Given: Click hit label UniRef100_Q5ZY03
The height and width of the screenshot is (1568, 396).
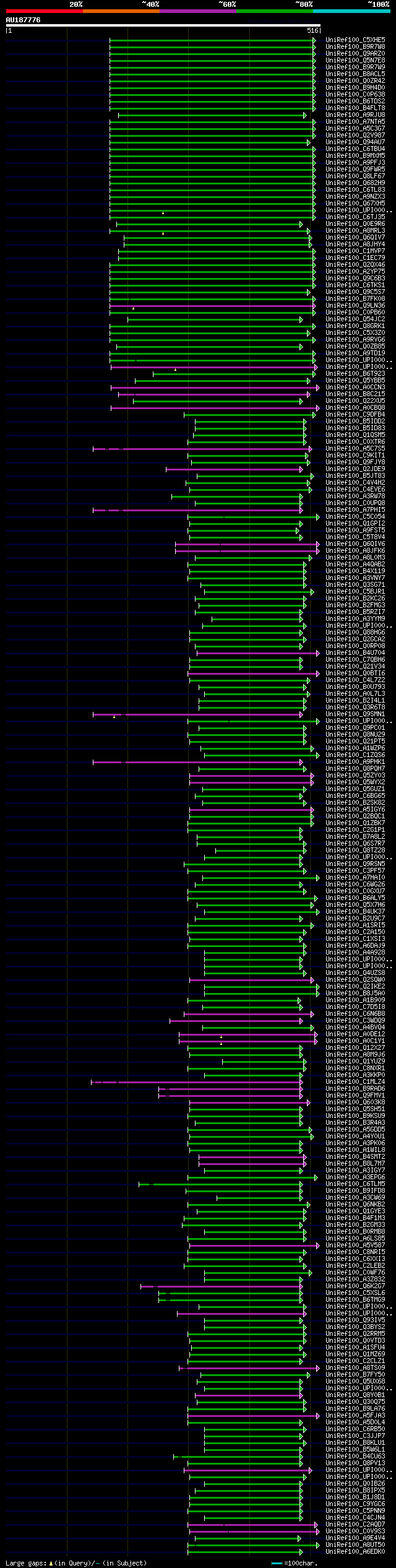Looking at the screenshot, I should tap(355, 775).
